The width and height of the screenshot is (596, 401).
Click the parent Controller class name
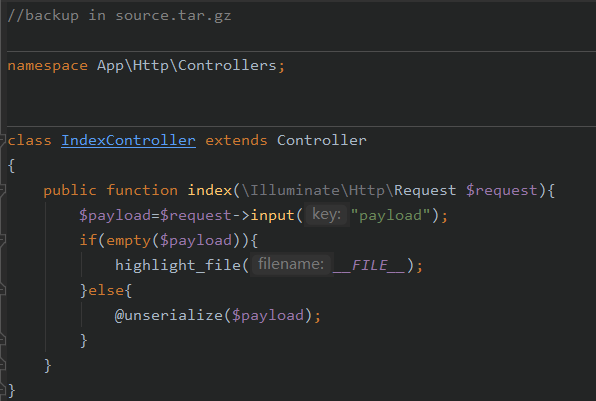(322, 140)
